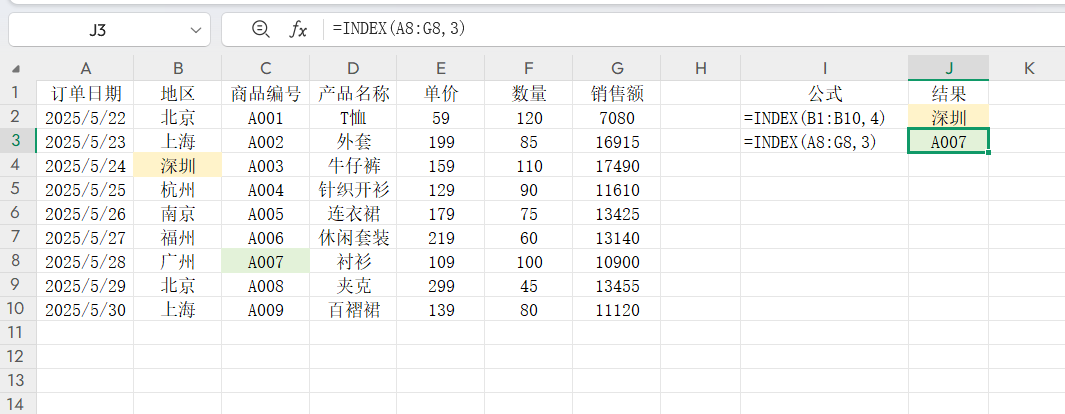Select the 连衣裙 product cell
The height and width of the screenshot is (414, 1065).
click(x=353, y=213)
